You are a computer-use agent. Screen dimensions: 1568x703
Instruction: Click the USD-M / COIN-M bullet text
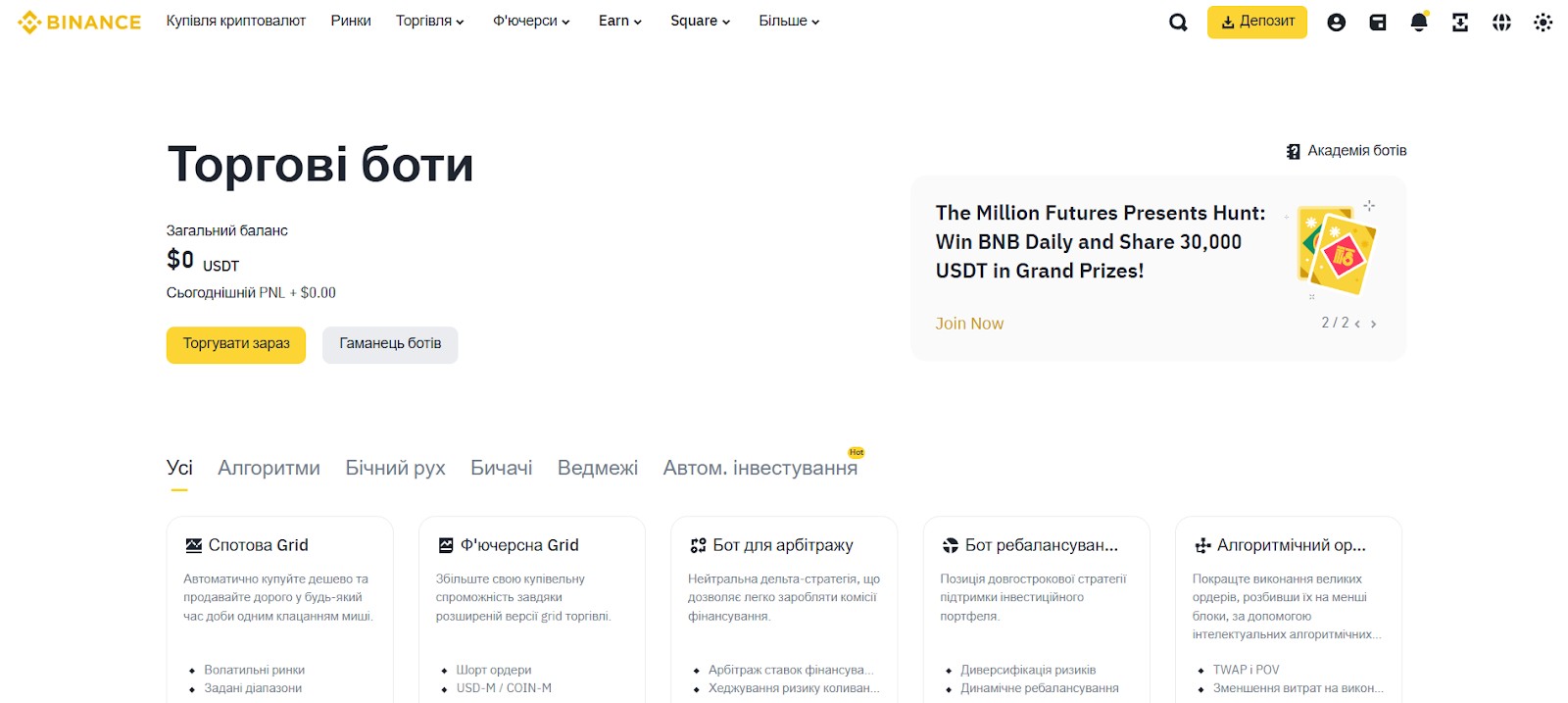pos(504,688)
